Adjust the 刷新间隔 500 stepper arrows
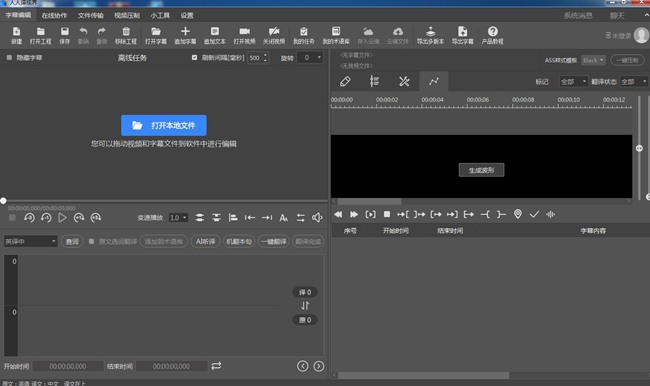This screenshot has width=650, height=386. (266, 58)
